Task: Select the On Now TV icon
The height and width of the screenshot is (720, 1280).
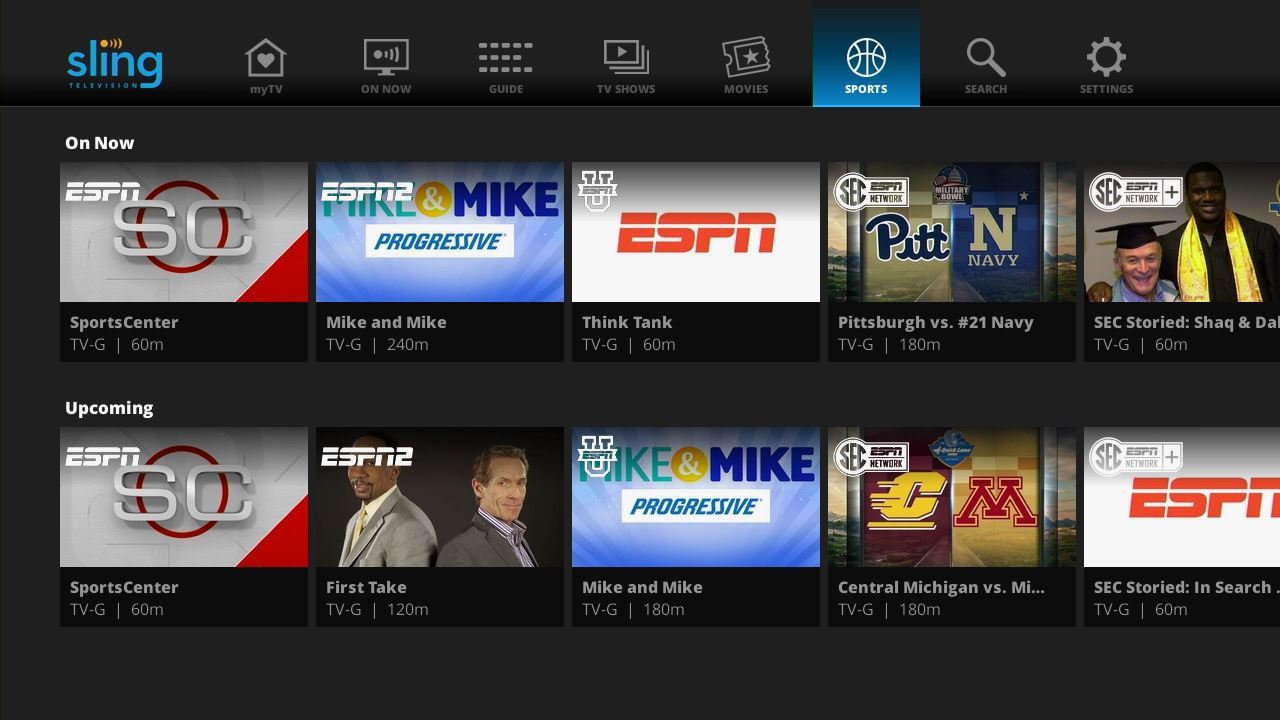Action: pos(386,59)
